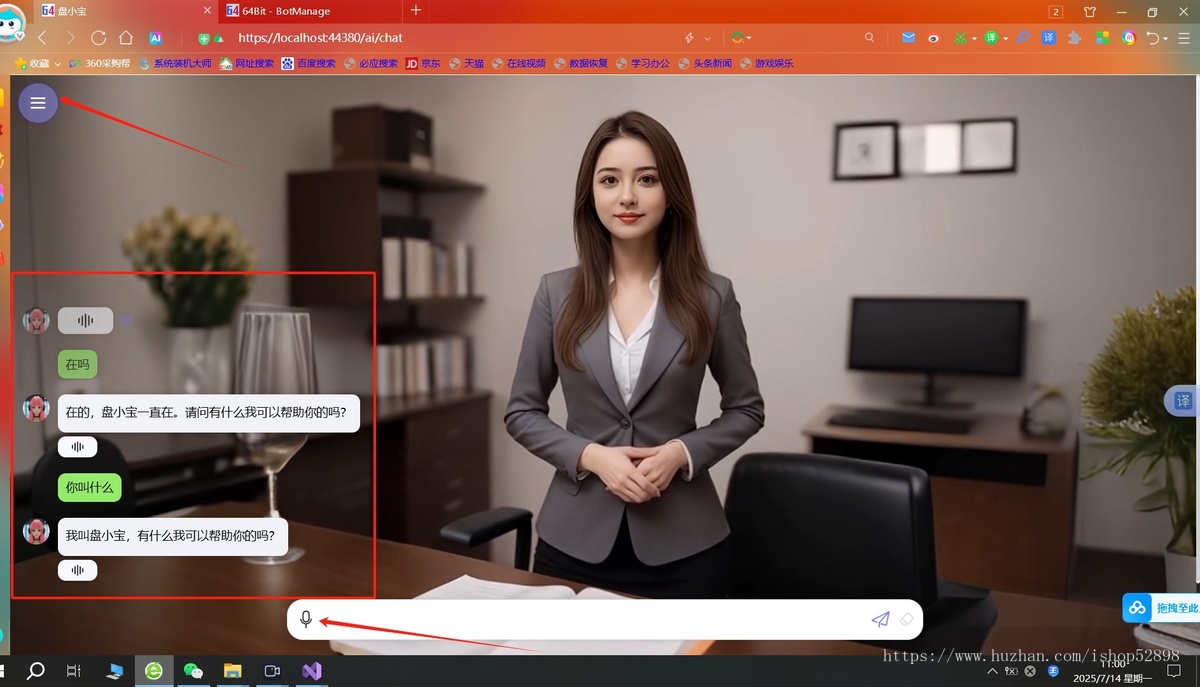Open the mail envelope extension icon

[x=908, y=38]
